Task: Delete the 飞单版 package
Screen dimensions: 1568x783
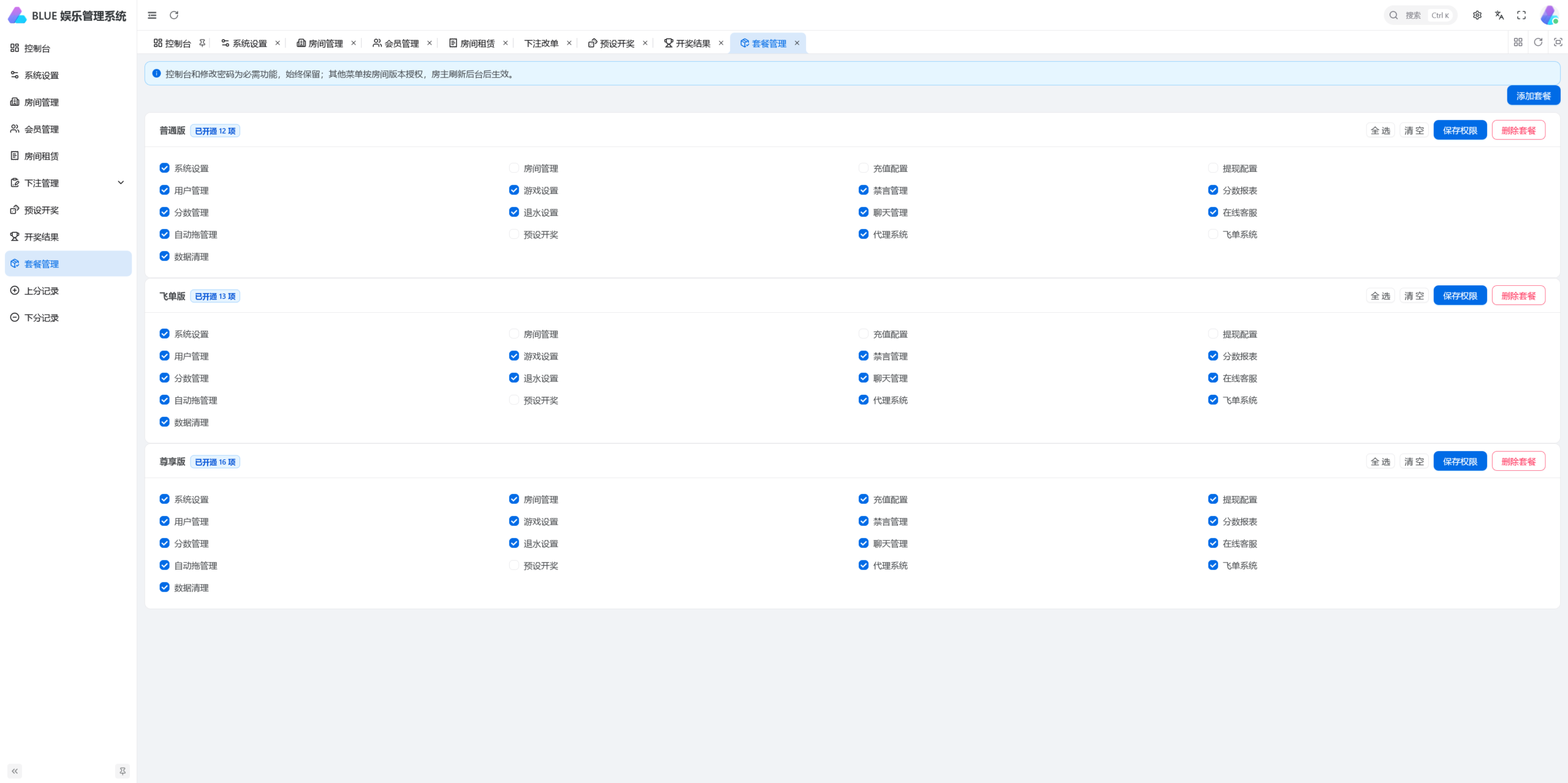Action: [x=1518, y=296]
